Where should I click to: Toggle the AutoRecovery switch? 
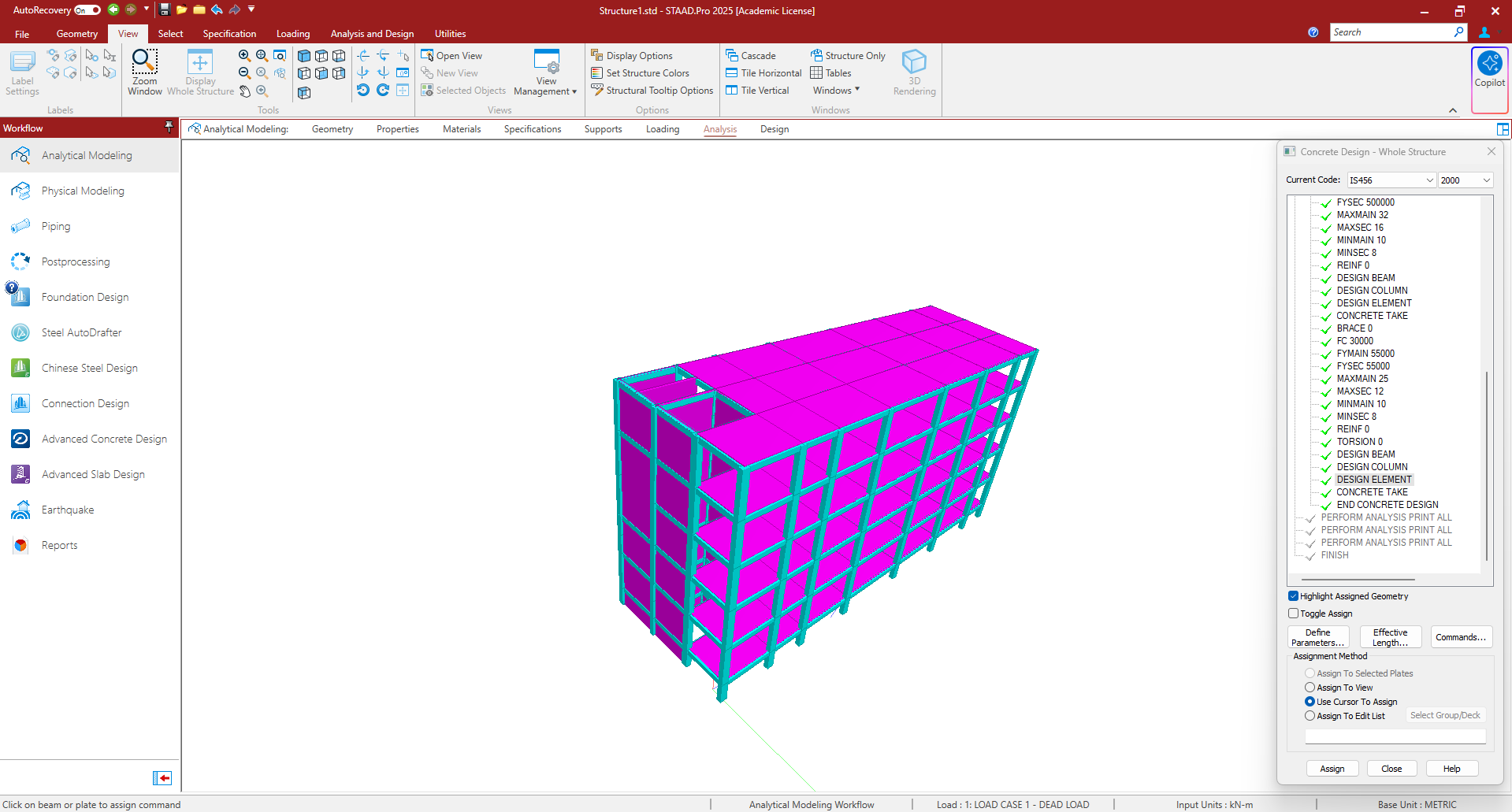(87, 10)
